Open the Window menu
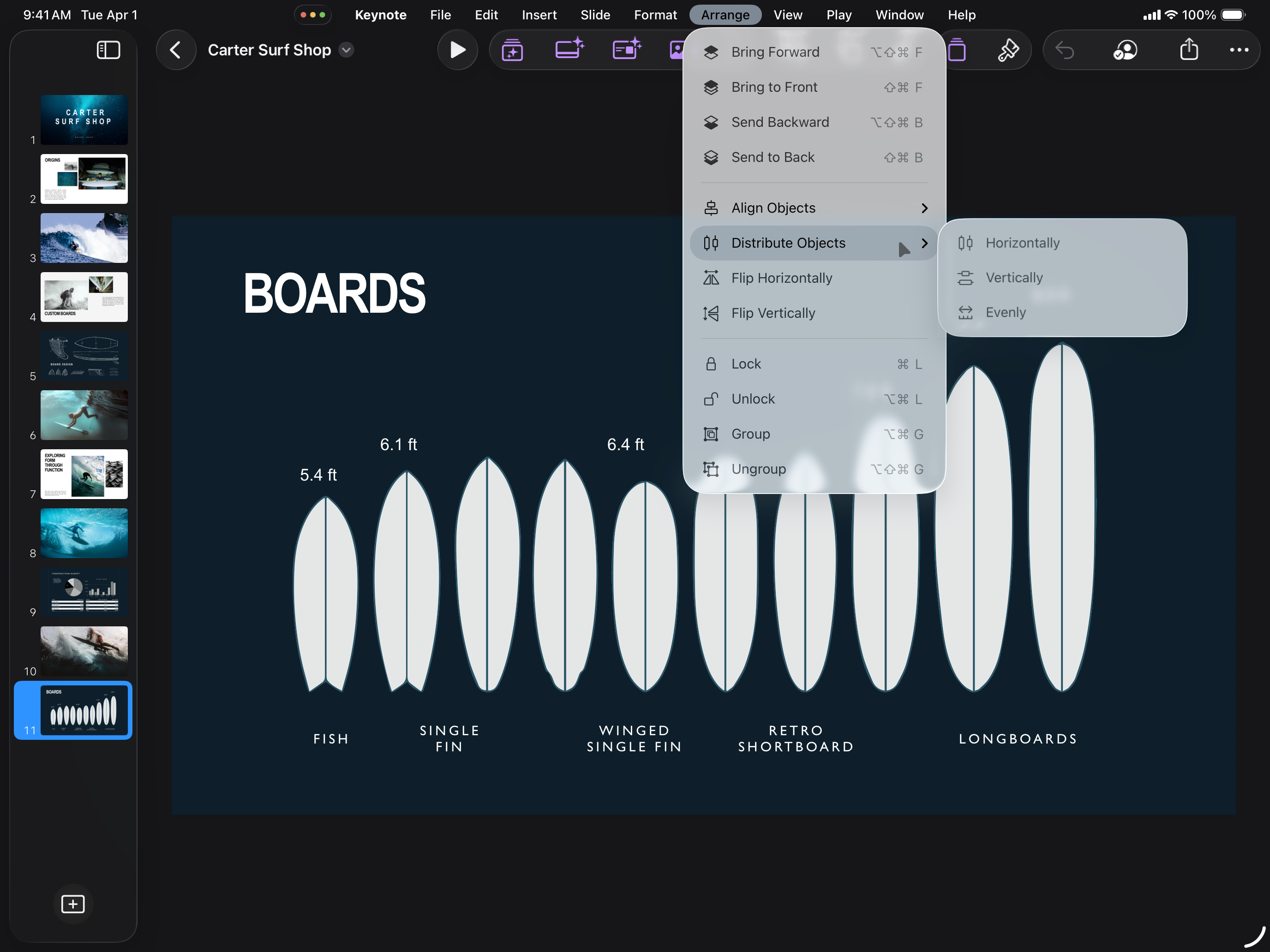Screen dimensions: 1270x952 899,15
